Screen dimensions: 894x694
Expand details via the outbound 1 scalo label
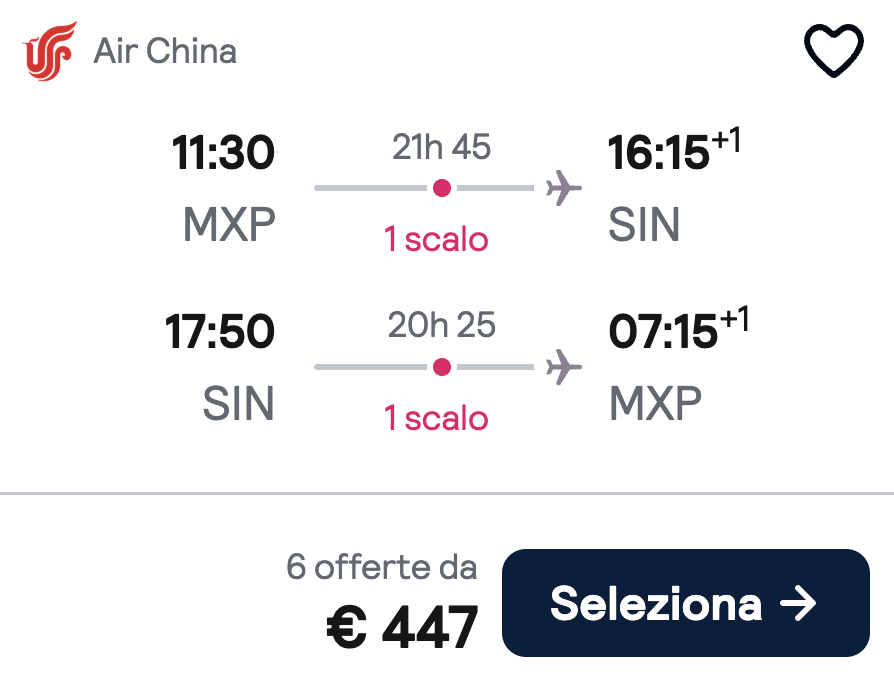point(437,239)
